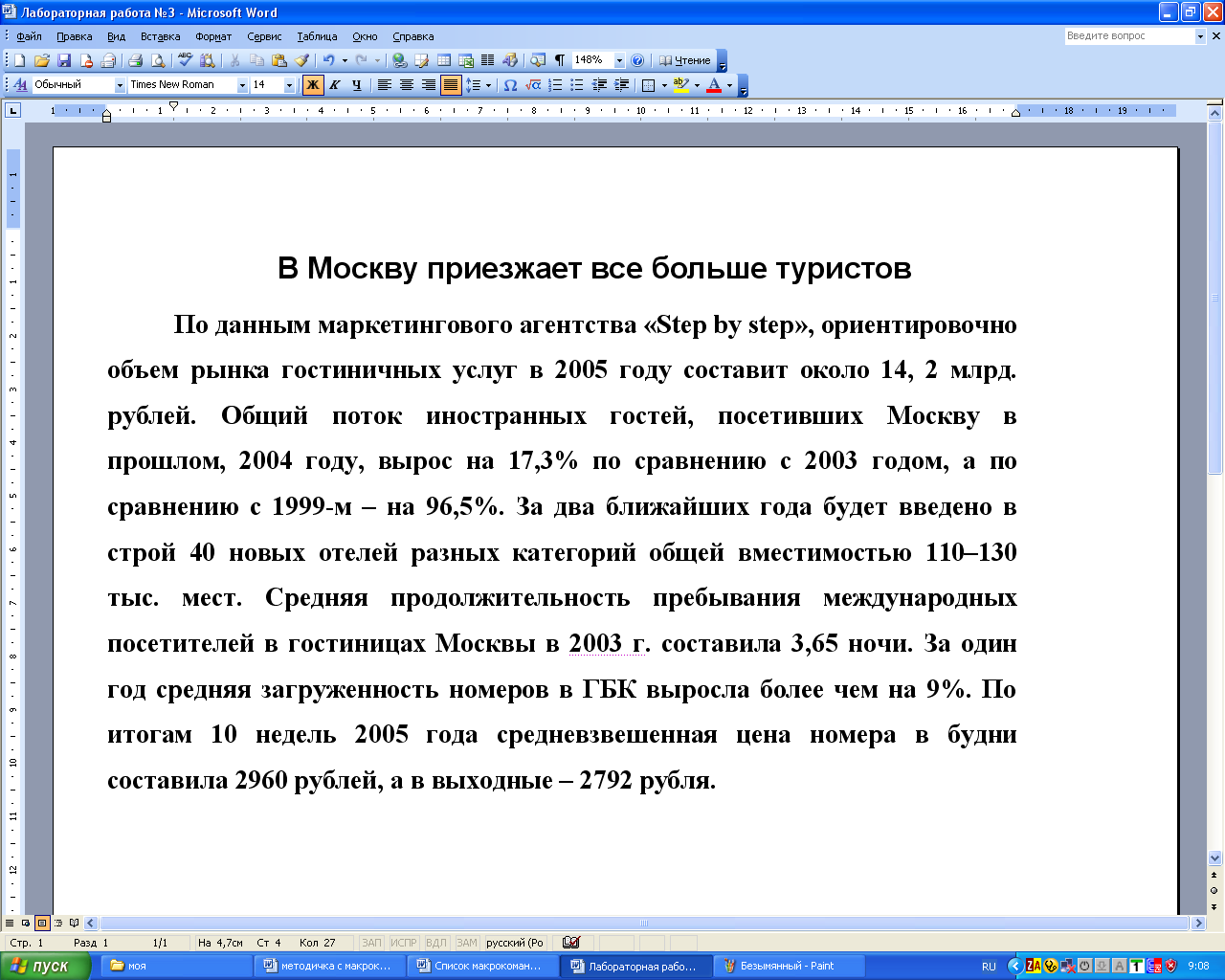1225x980 pixels.
Task: Open the Вставка menu
Action: point(160,36)
